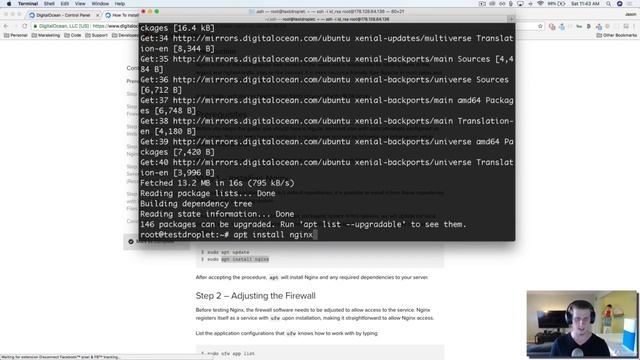Click the 'Step 2 – Adjusting the Firewall' heading
640x360 pixels.
click(256, 296)
